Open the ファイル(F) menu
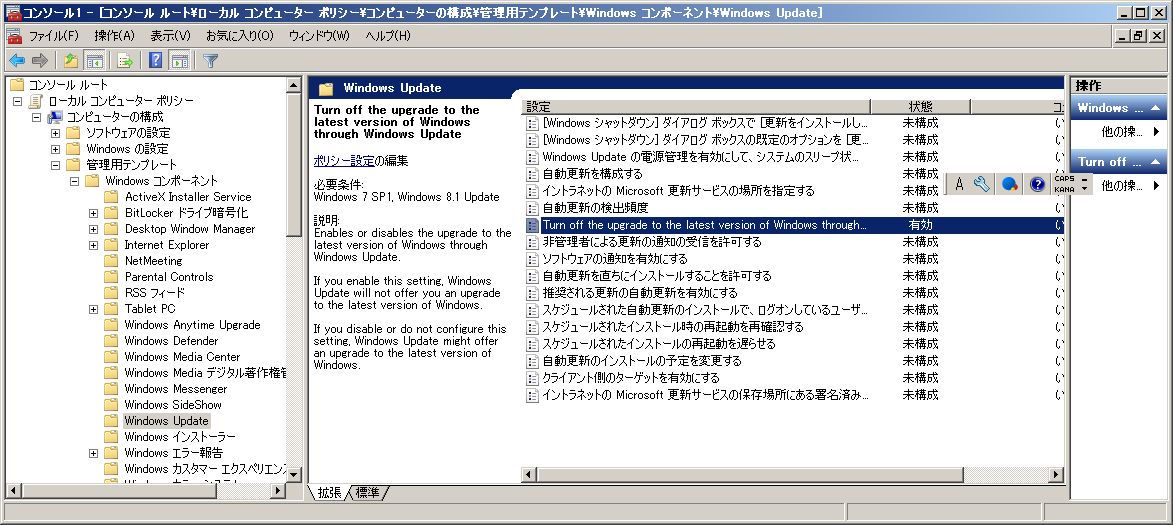 [53, 36]
